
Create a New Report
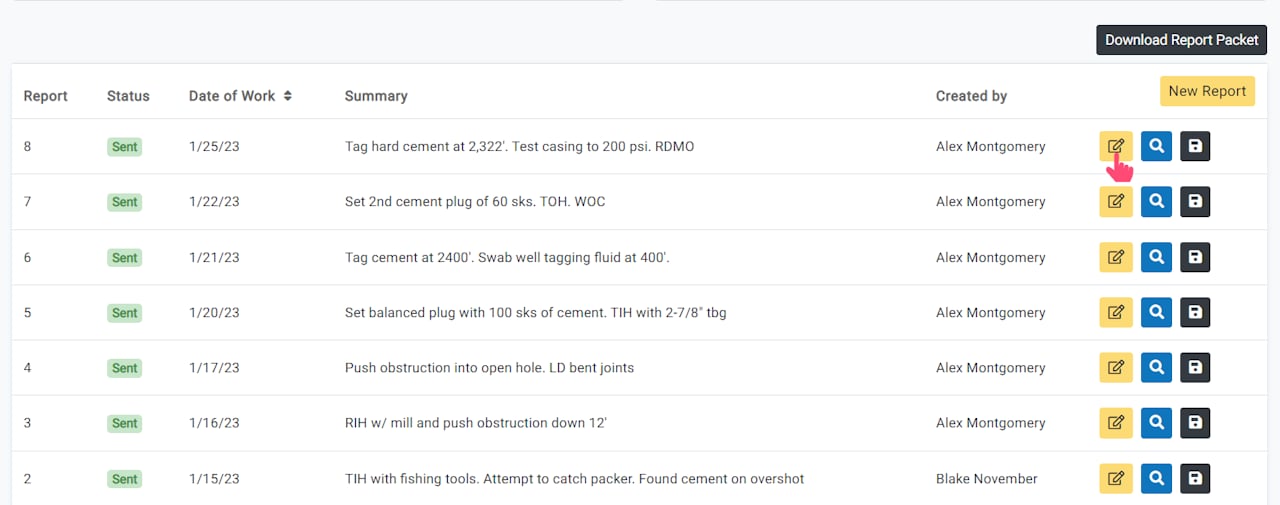1207,91
